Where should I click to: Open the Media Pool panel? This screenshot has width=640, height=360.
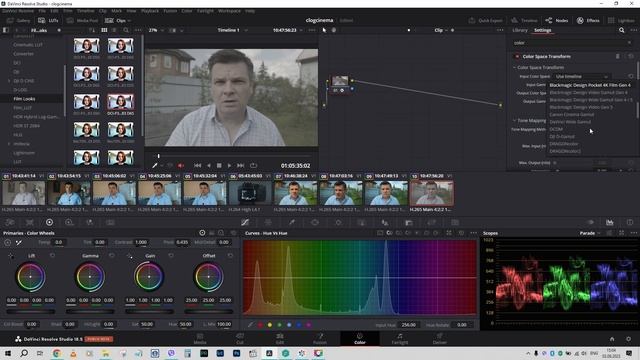pyautogui.click(x=82, y=20)
